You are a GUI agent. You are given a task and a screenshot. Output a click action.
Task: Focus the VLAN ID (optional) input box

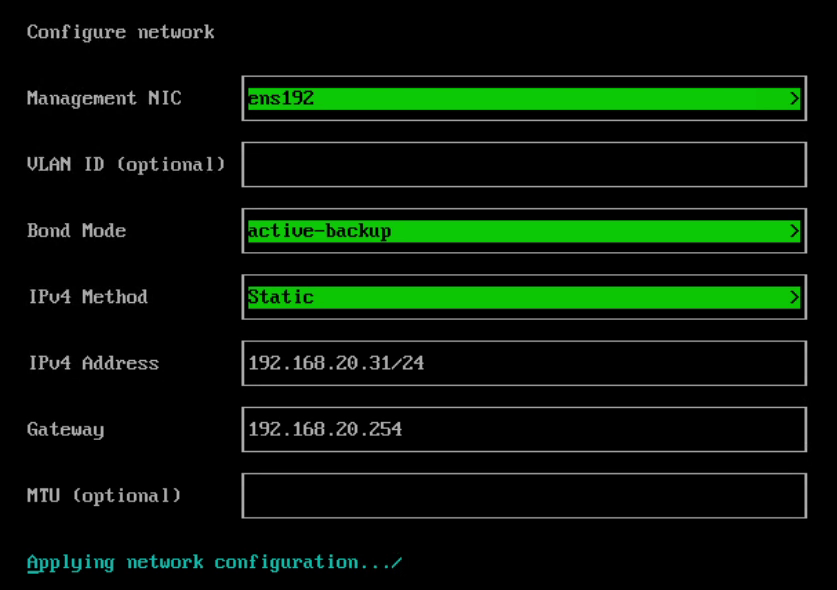click(524, 165)
